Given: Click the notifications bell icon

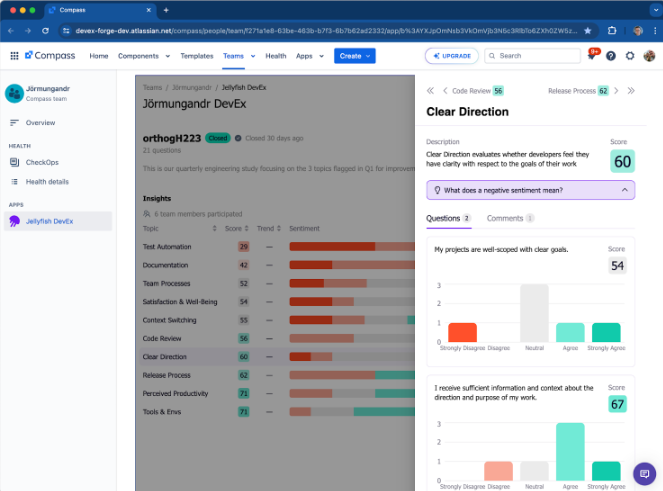Looking at the screenshot, I should pyautogui.click(x=592, y=56).
